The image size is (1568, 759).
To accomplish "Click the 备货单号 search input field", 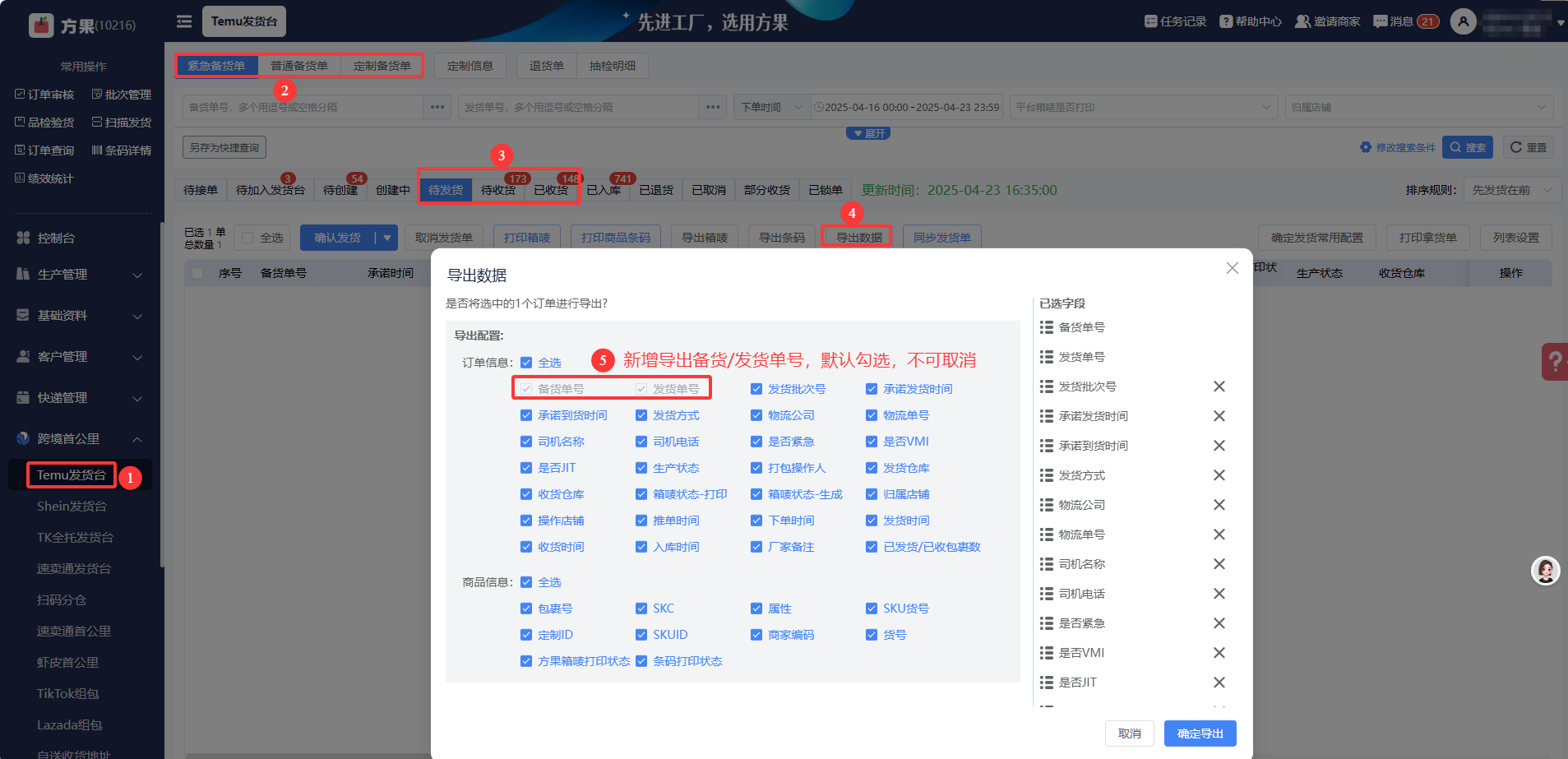I will click(303, 107).
